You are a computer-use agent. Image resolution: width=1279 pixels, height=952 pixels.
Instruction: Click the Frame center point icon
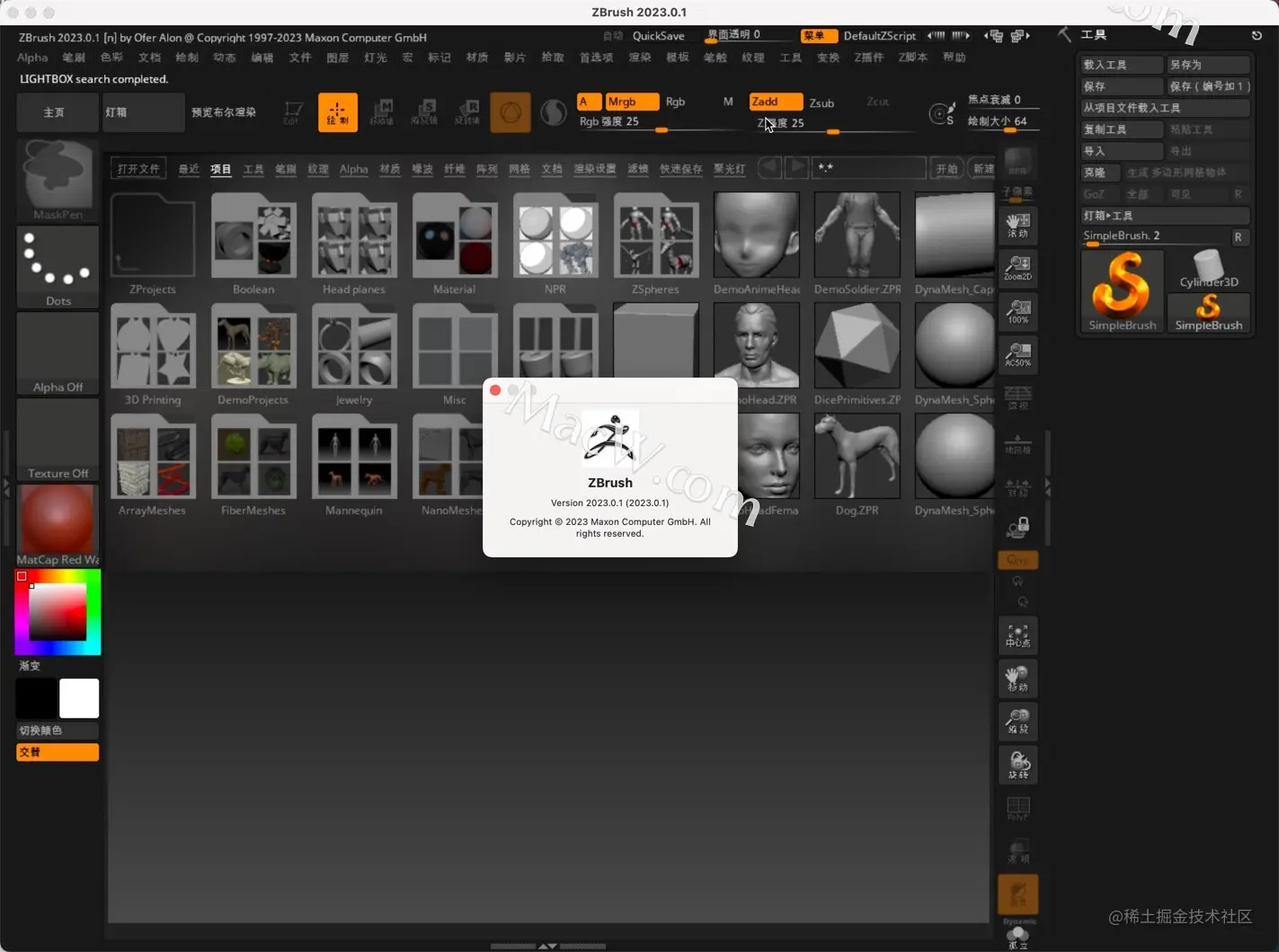click(x=1017, y=636)
